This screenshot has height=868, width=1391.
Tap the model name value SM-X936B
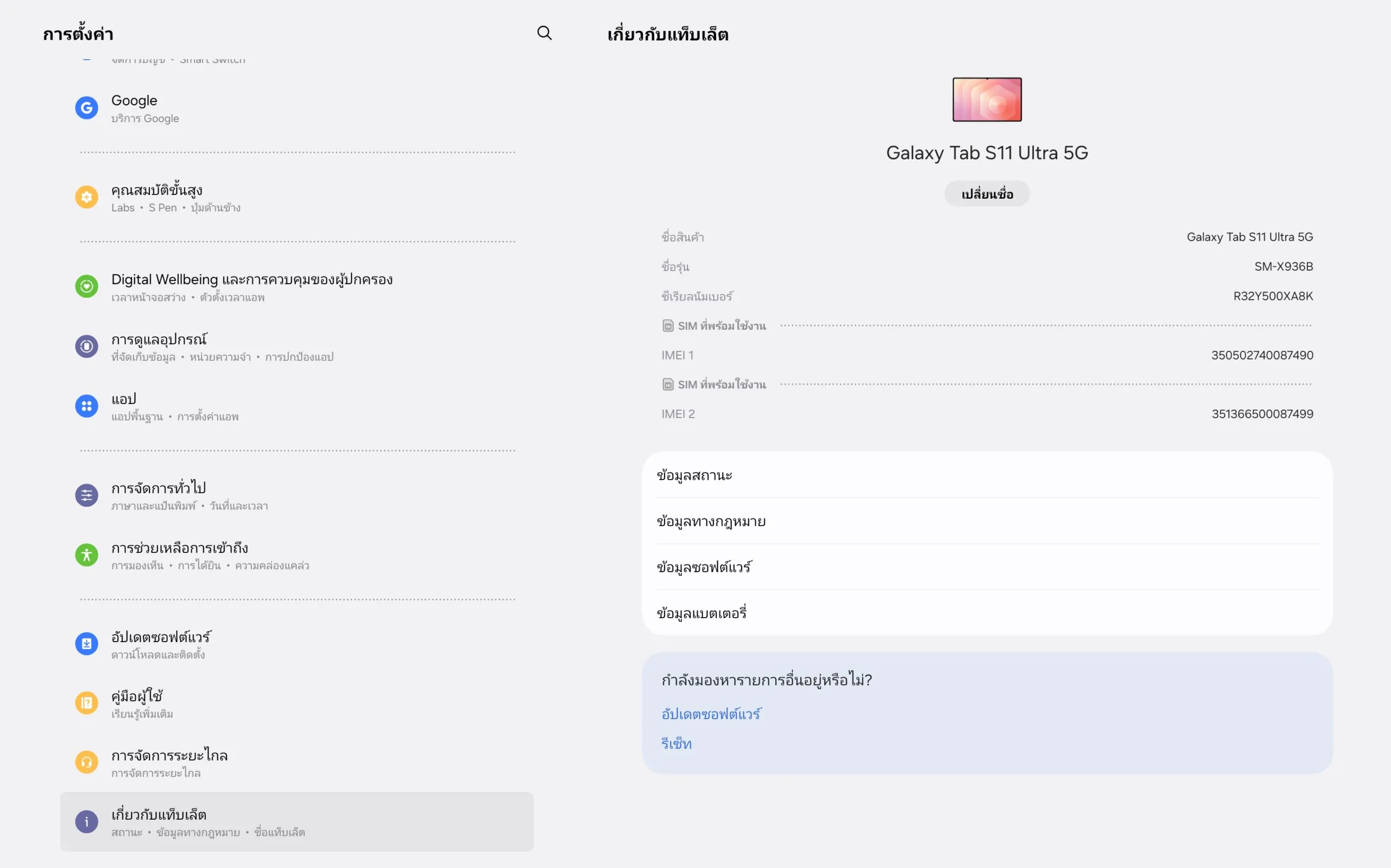point(1283,266)
